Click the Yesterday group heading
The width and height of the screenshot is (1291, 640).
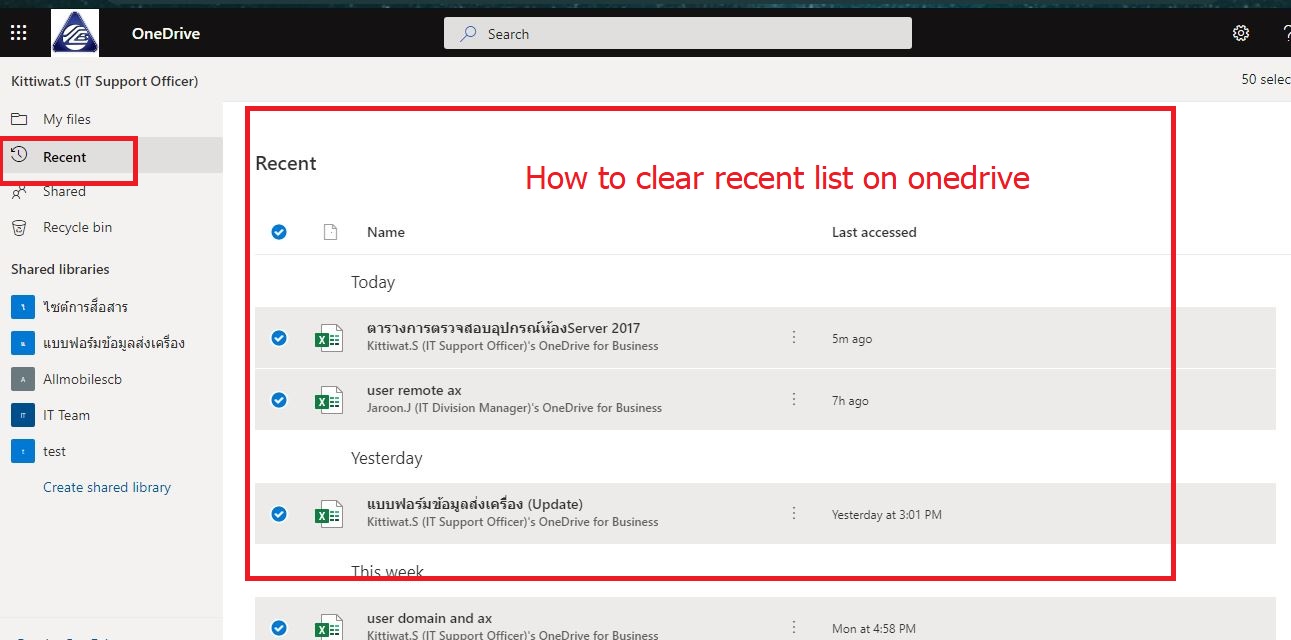coord(387,458)
